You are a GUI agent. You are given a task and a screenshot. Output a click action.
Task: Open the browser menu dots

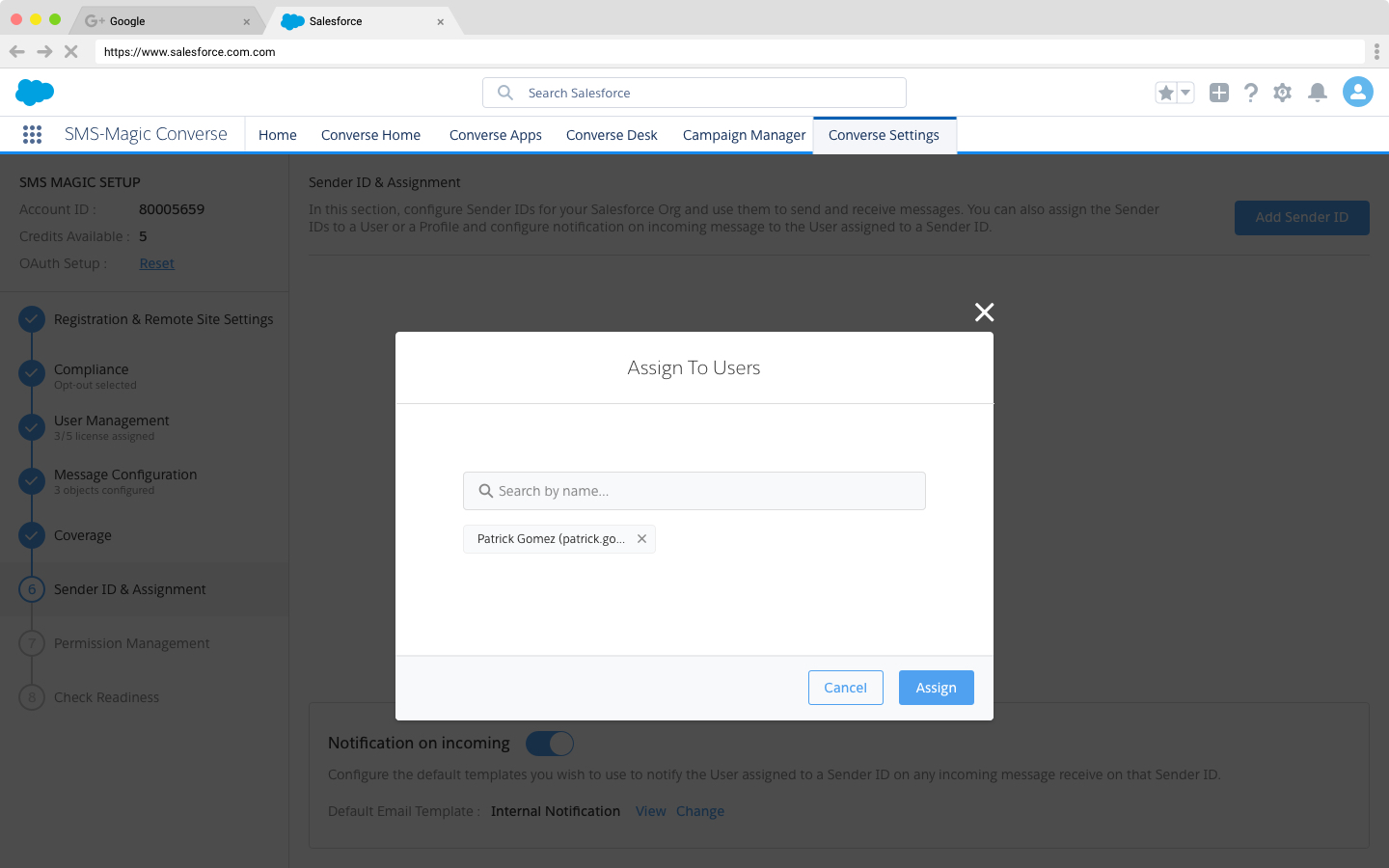1376,52
